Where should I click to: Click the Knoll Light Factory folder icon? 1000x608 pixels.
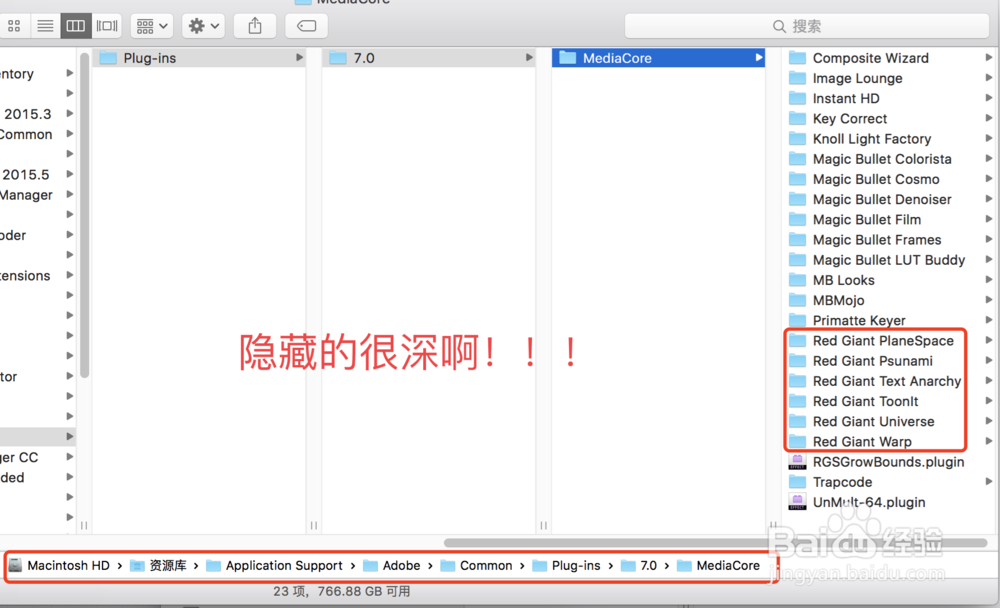797,139
